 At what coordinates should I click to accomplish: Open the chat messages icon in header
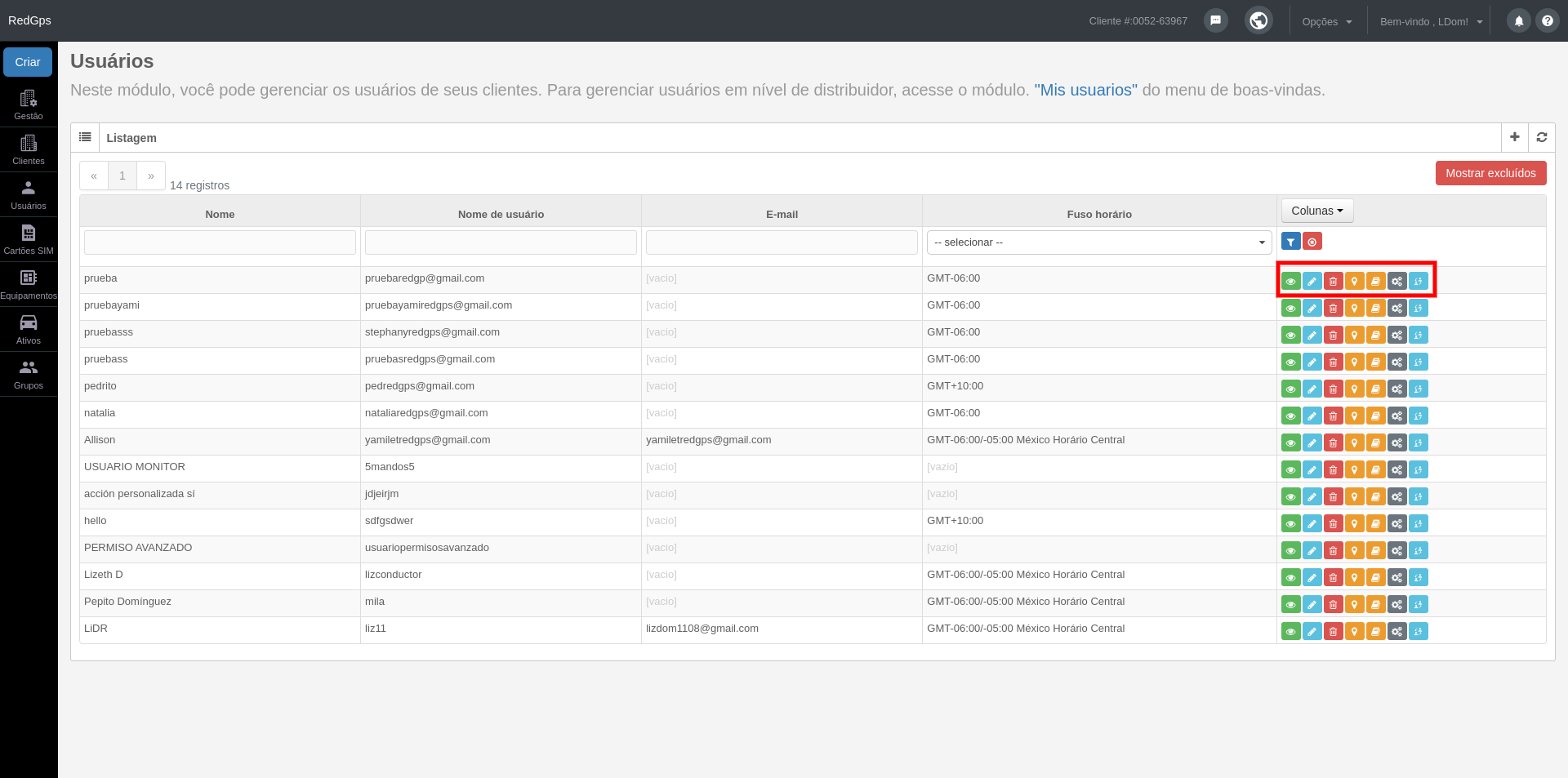click(1215, 20)
